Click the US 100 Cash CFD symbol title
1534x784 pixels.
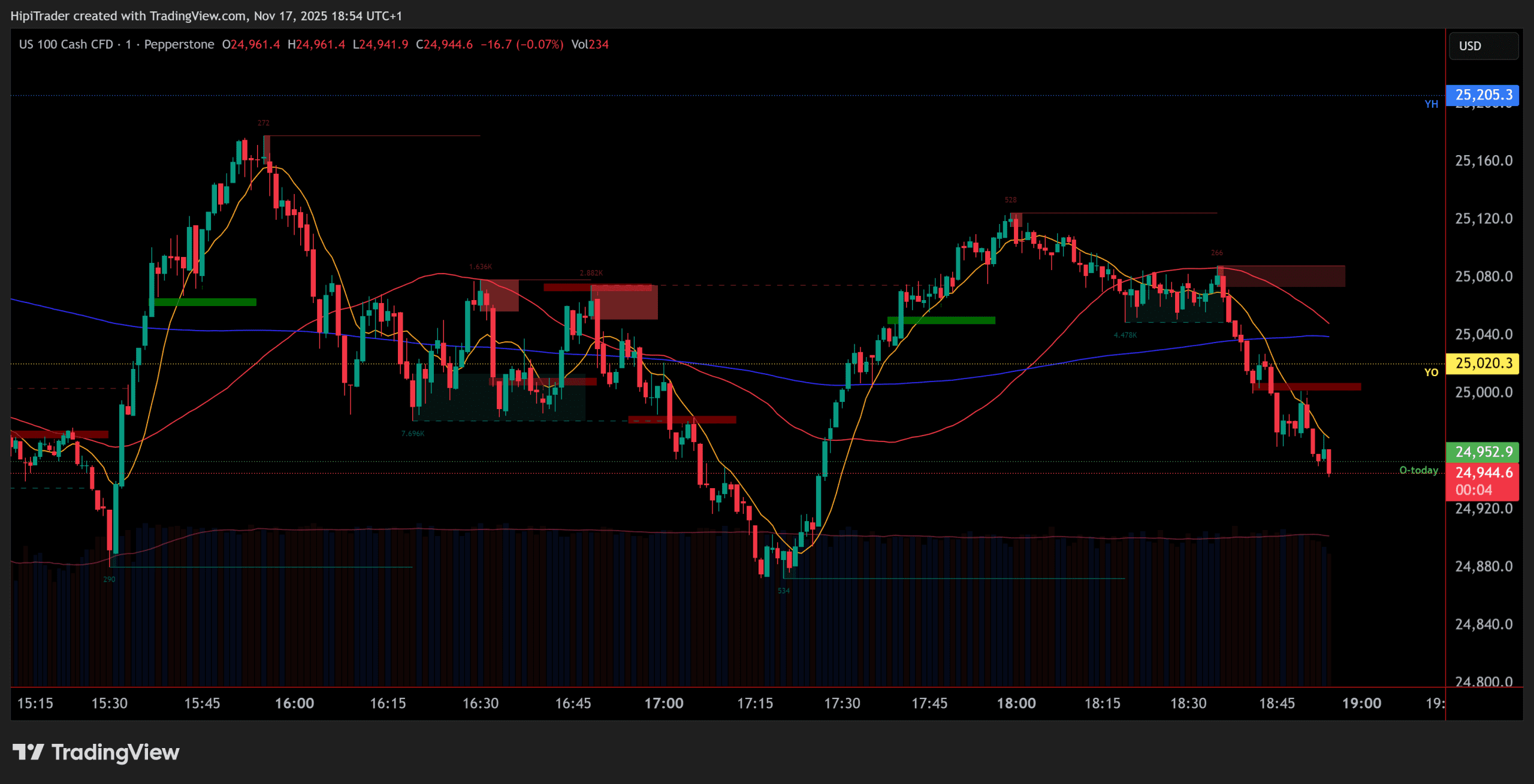pyautogui.click(x=66, y=44)
